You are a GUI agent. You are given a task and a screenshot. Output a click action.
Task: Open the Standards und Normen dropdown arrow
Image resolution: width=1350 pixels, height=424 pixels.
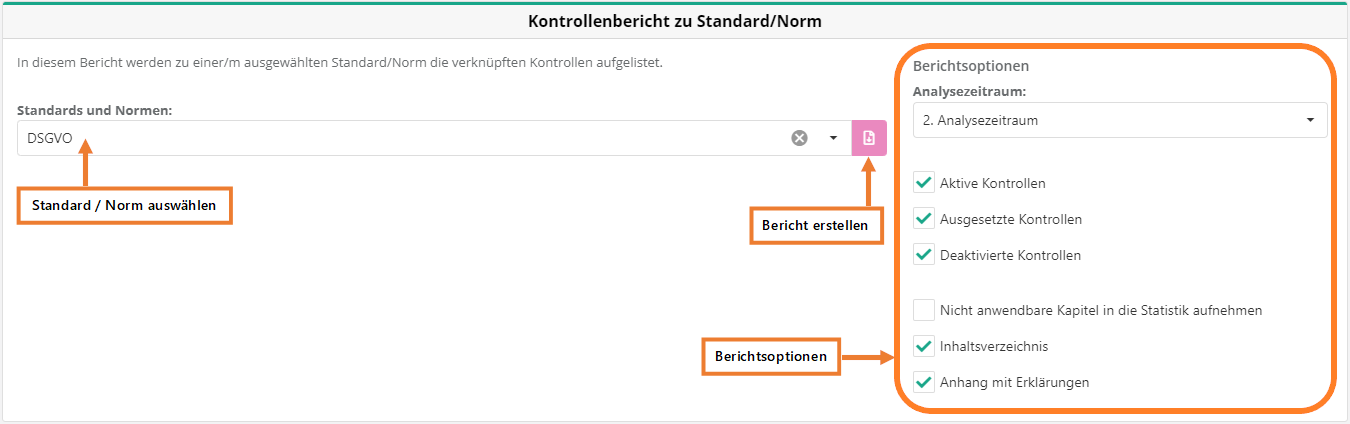(833, 138)
